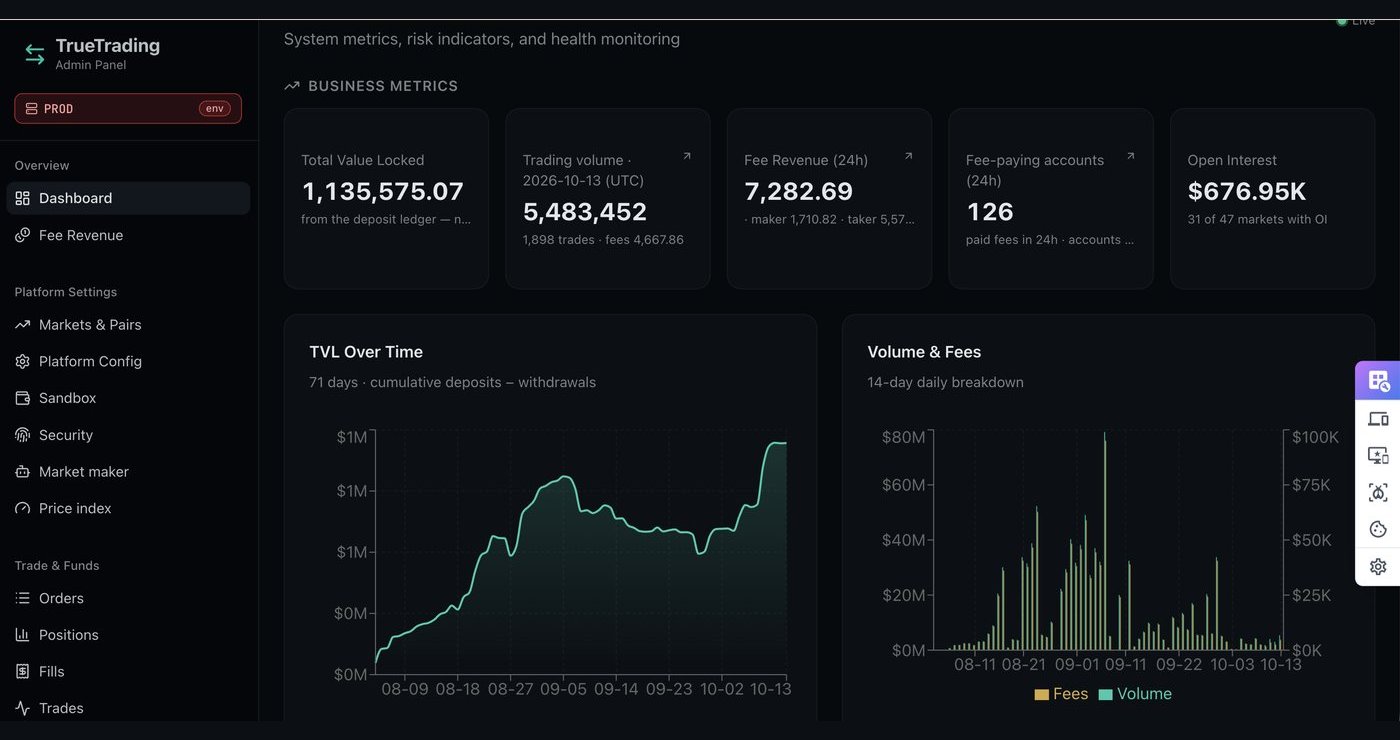This screenshot has height=740, width=1400.
Task: Click the "14-day daily breakdown" subtitle
Action: tap(945, 382)
